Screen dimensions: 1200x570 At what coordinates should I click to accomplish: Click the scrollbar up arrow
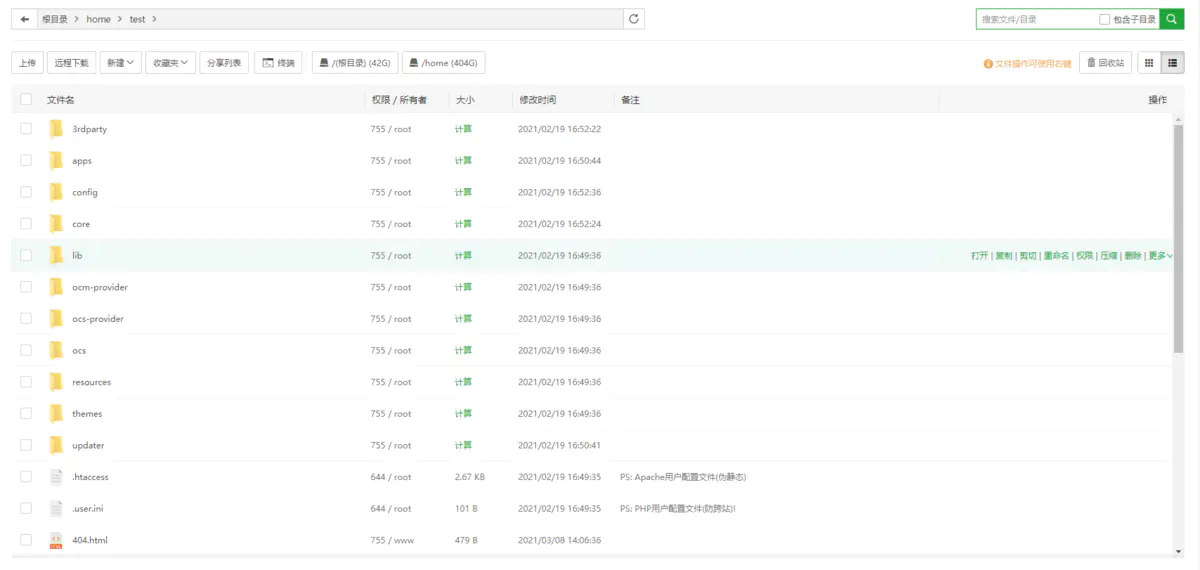click(x=1178, y=119)
